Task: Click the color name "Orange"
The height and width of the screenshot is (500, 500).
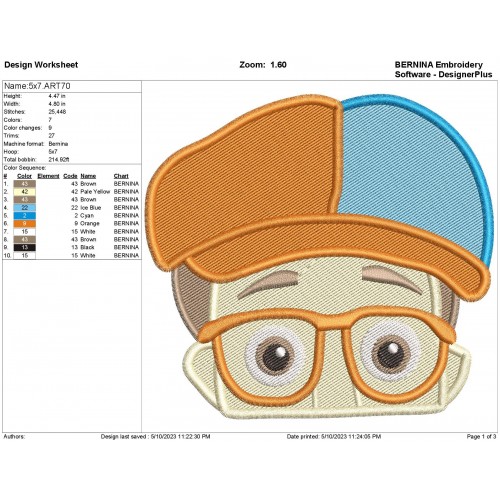Action: [90, 224]
